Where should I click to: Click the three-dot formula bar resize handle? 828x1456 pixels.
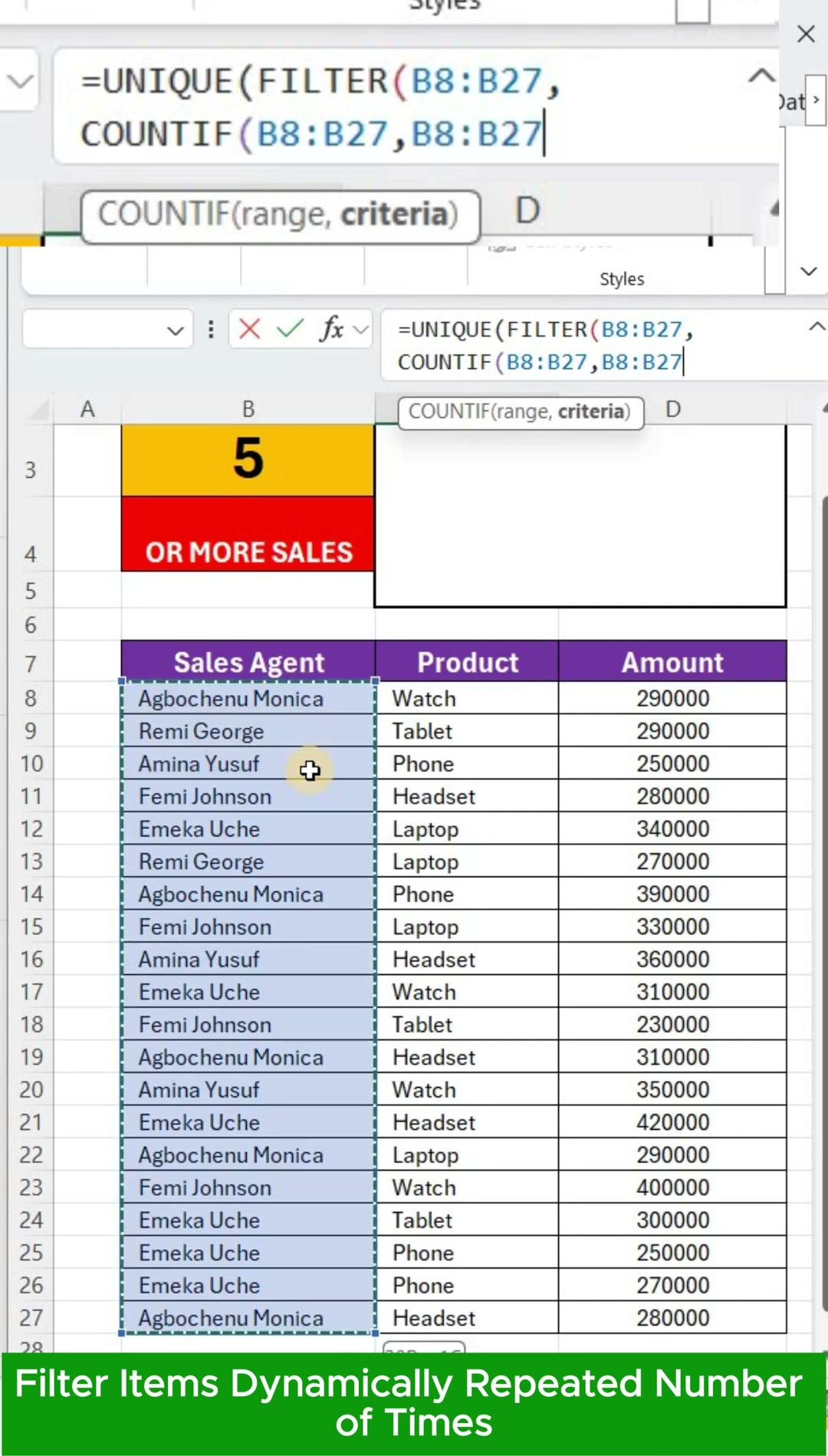pos(211,330)
